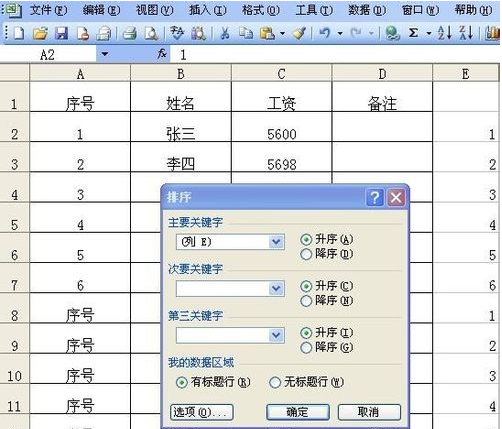502x429 pixels.
Task: Click the Undo arrow icon
Action: [325, 33]
